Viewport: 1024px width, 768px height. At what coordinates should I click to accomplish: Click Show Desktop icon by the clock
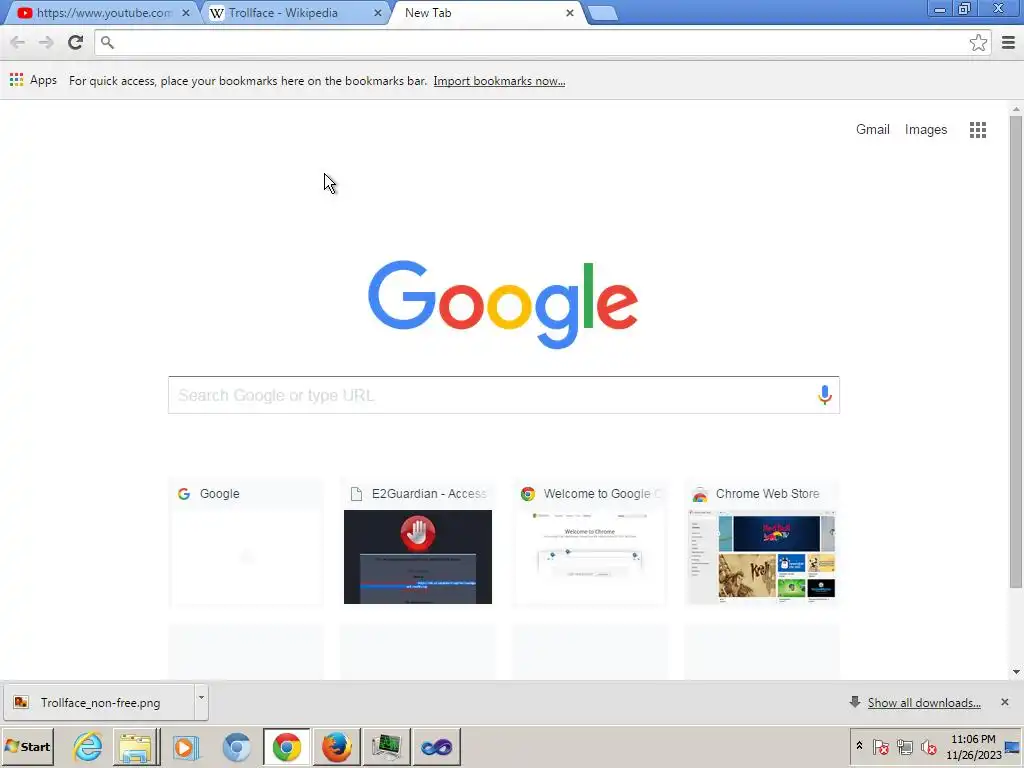(x=1013, y=747)
